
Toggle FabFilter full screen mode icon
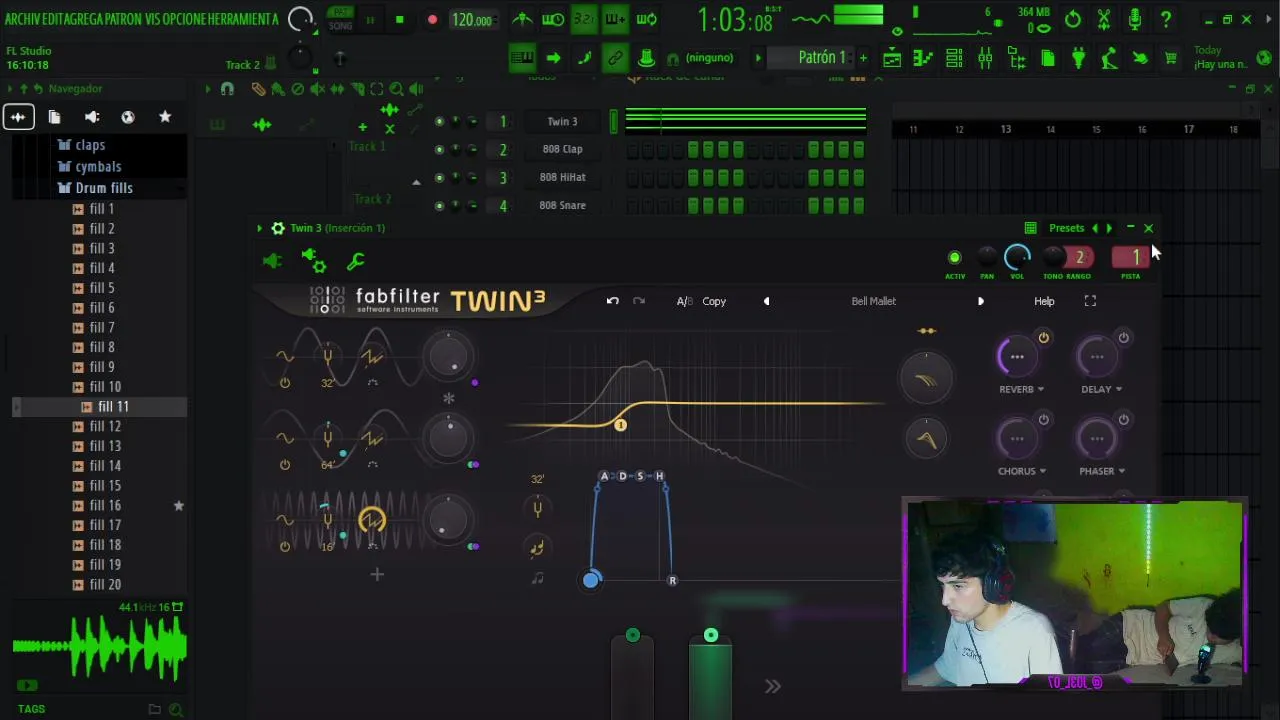(1090, 301)
